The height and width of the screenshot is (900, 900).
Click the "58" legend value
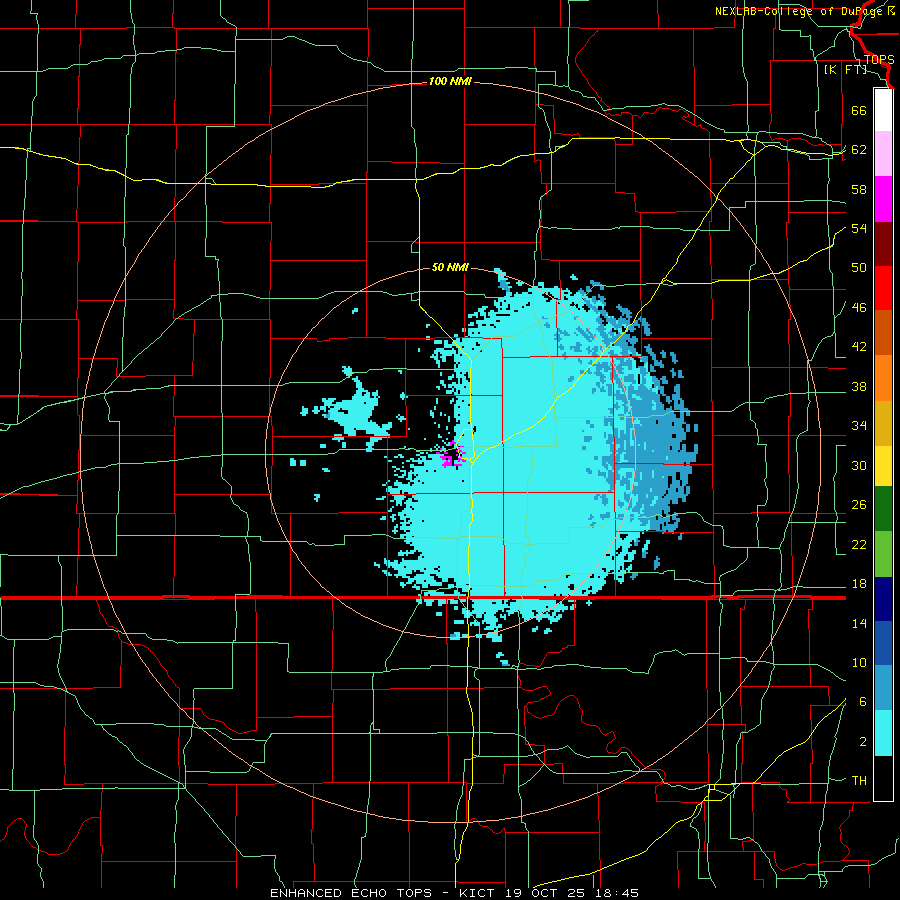[x=859, y=189]
